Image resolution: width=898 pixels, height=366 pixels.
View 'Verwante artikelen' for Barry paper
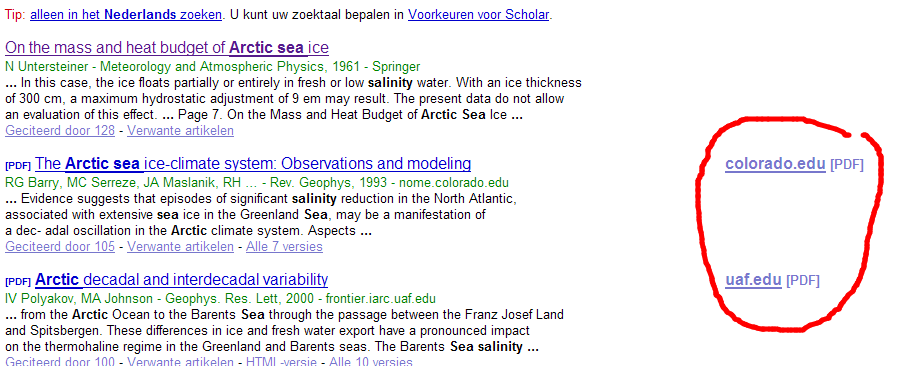(x=180, y=247)
